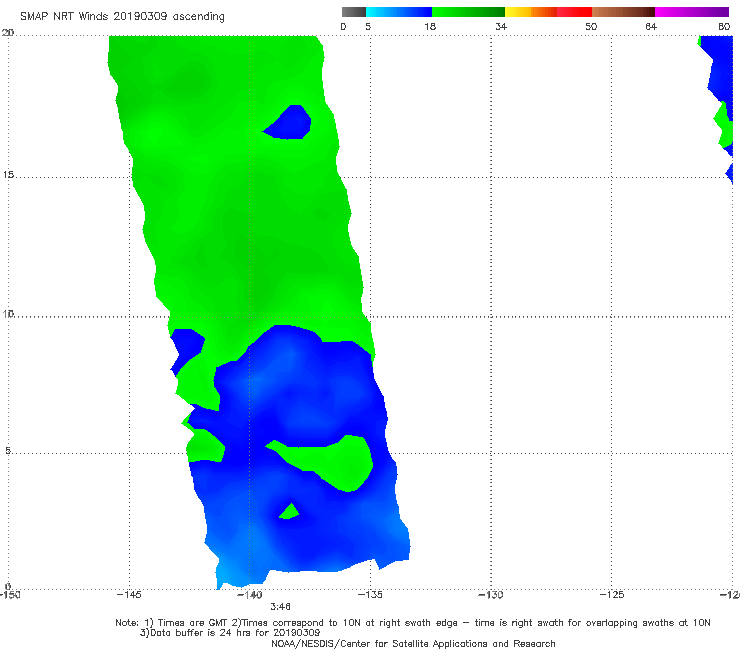Image resolution: width=740 pixels, height=650 pixels.
Task: Click the title 'SMAP NRT Winds 20190309 ascending'
Action: (x=122, y=16)
